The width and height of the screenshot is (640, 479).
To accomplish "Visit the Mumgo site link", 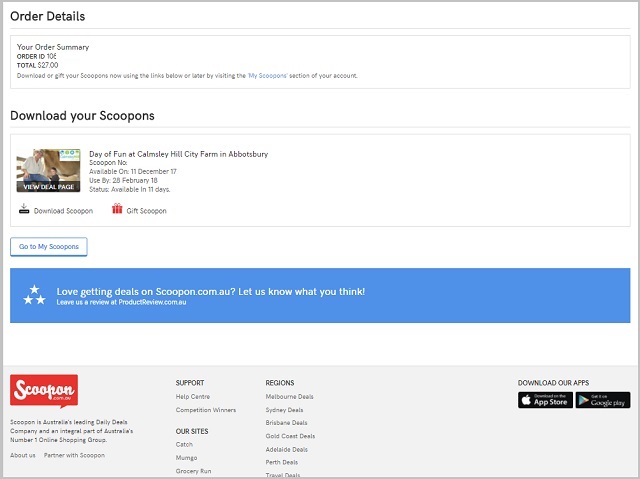I will [186, 458].
